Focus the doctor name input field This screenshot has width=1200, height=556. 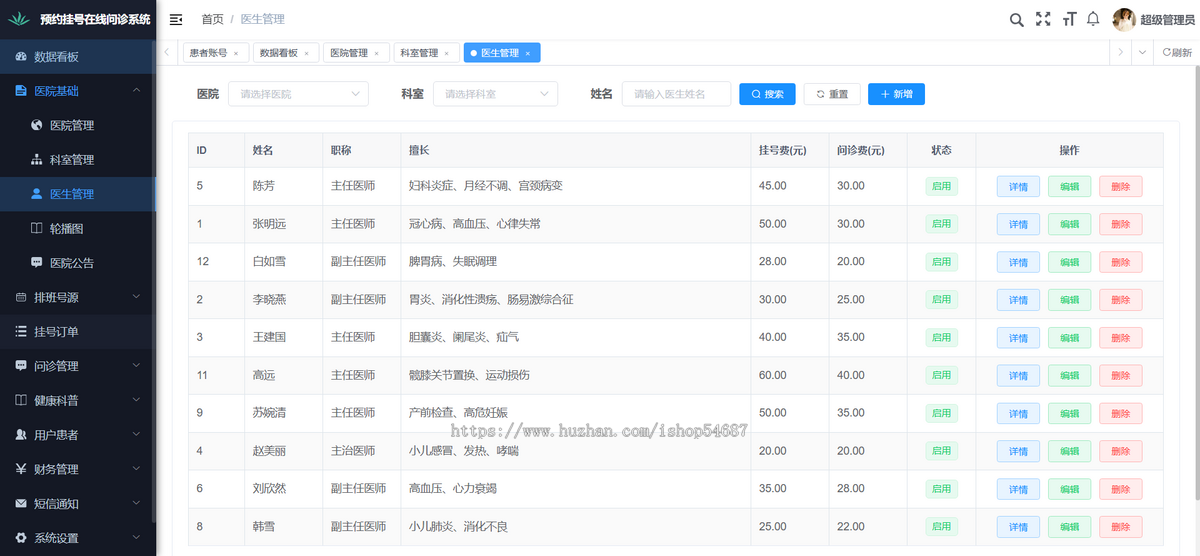(676, 94)
